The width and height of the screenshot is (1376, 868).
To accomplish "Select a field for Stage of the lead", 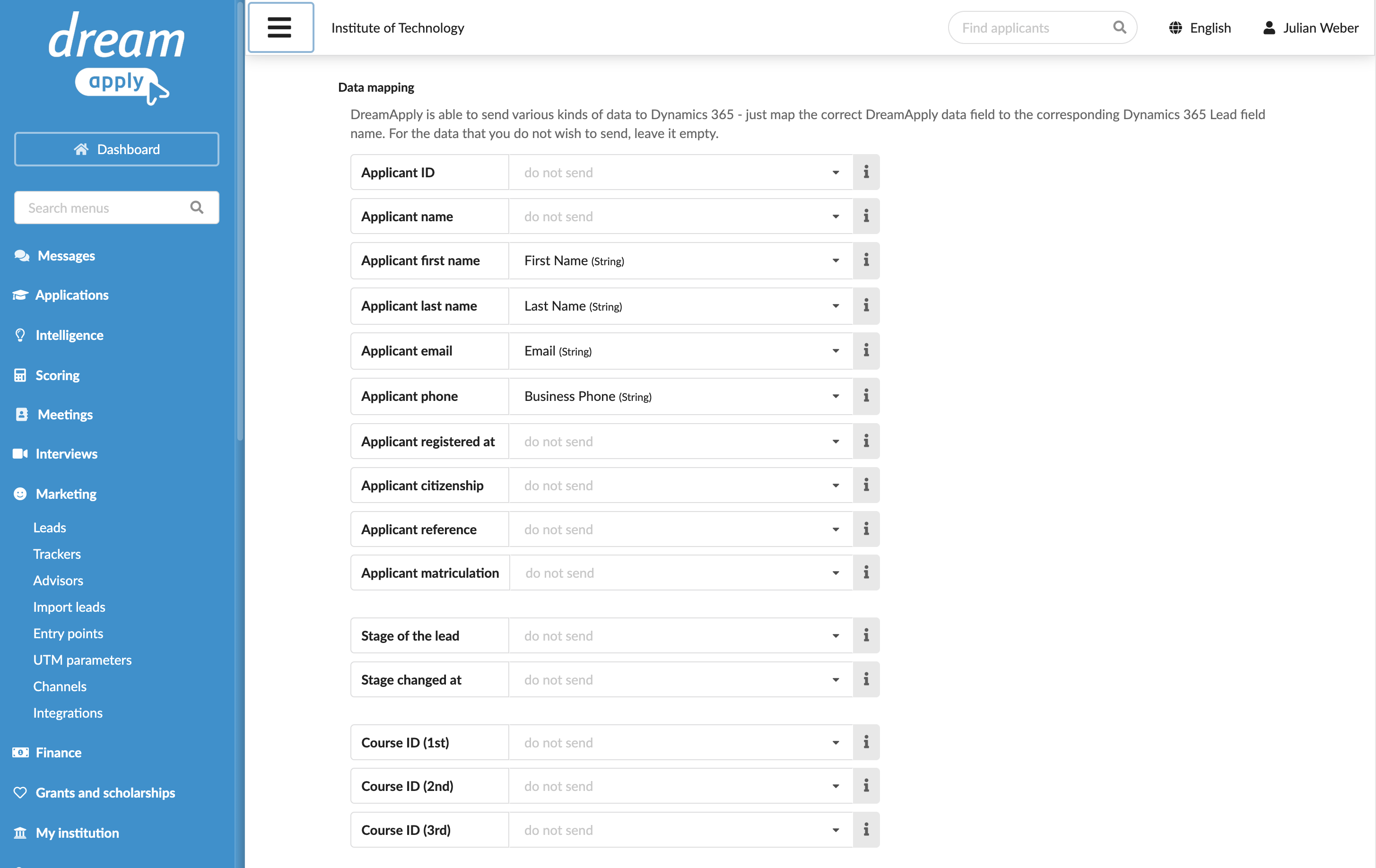I will tap(680, 635).
